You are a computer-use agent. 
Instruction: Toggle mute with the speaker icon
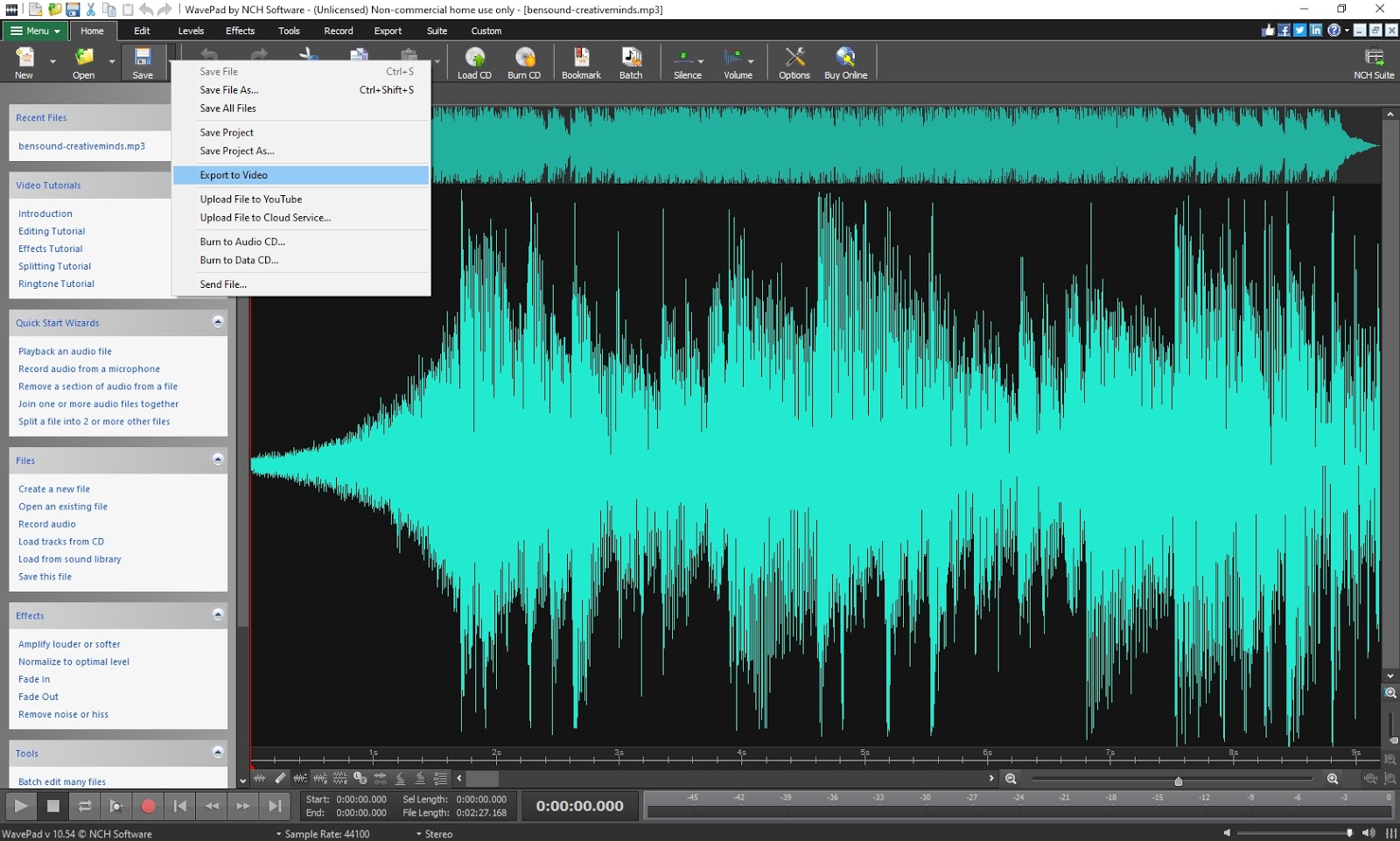(x=1370, y=833)
